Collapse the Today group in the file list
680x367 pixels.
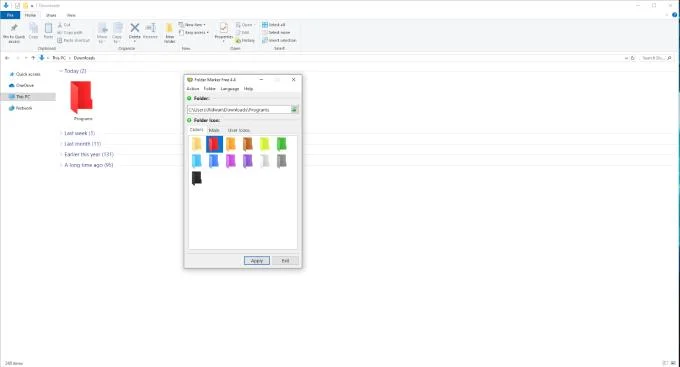point(61,71)
